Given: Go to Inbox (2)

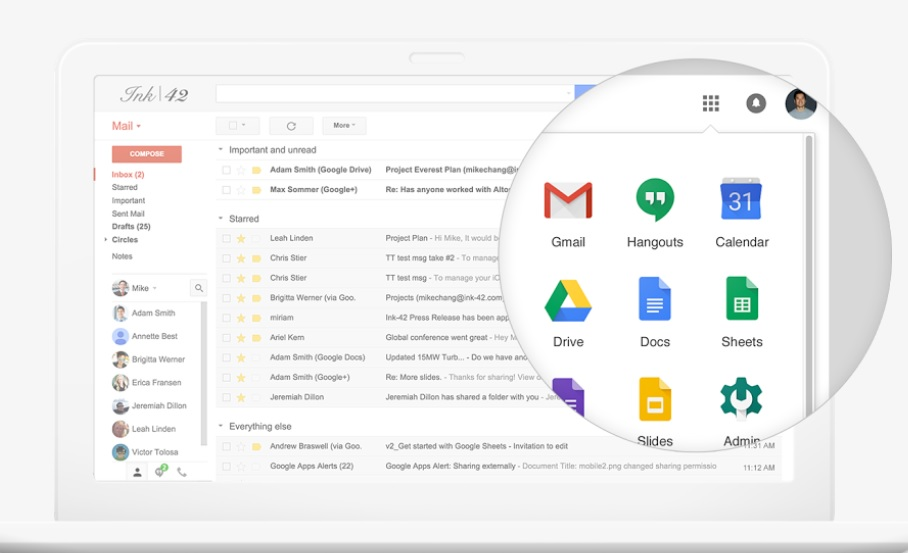Looking at the screenshot, I should coord(128,174).
